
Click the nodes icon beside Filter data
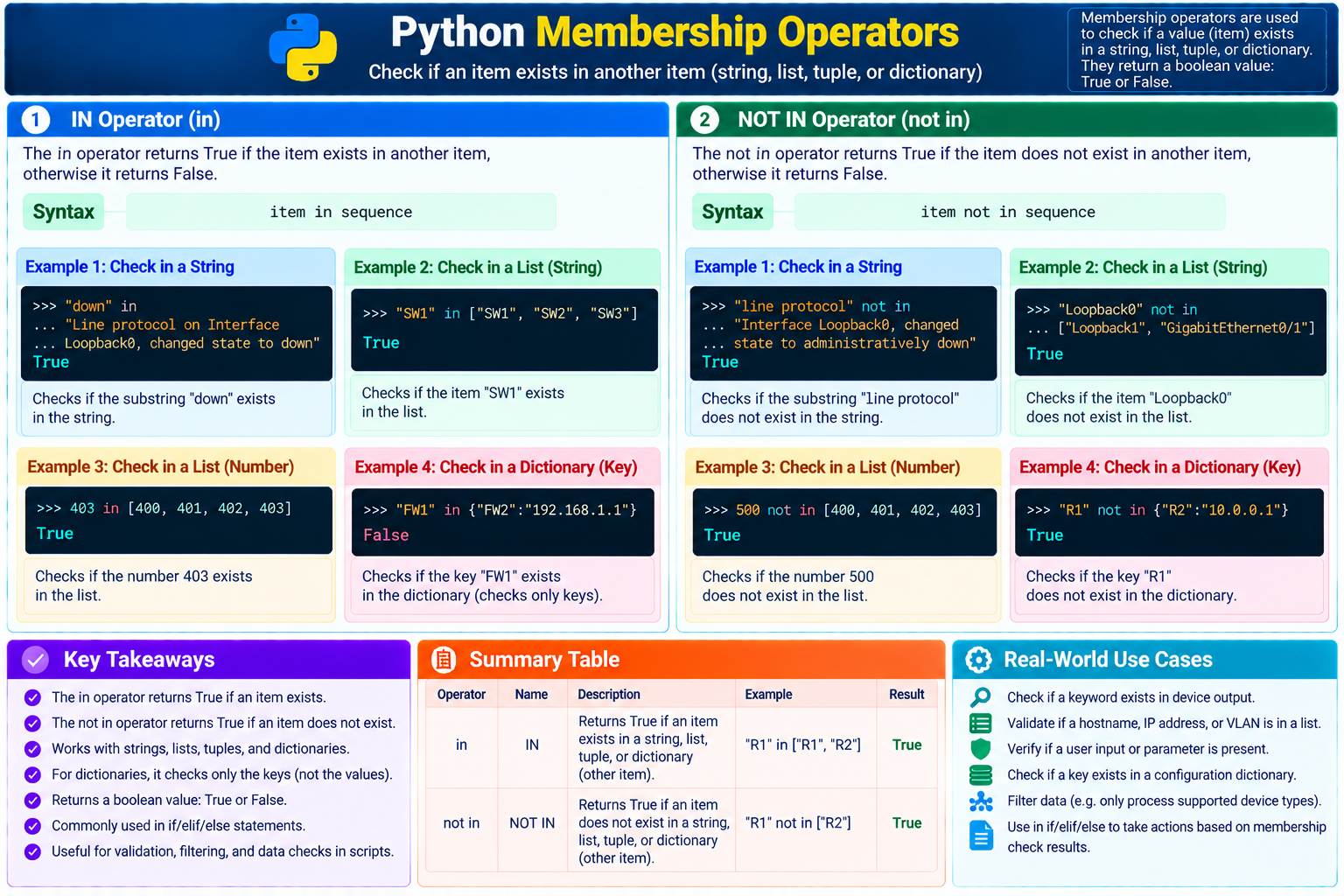point(981,801)
